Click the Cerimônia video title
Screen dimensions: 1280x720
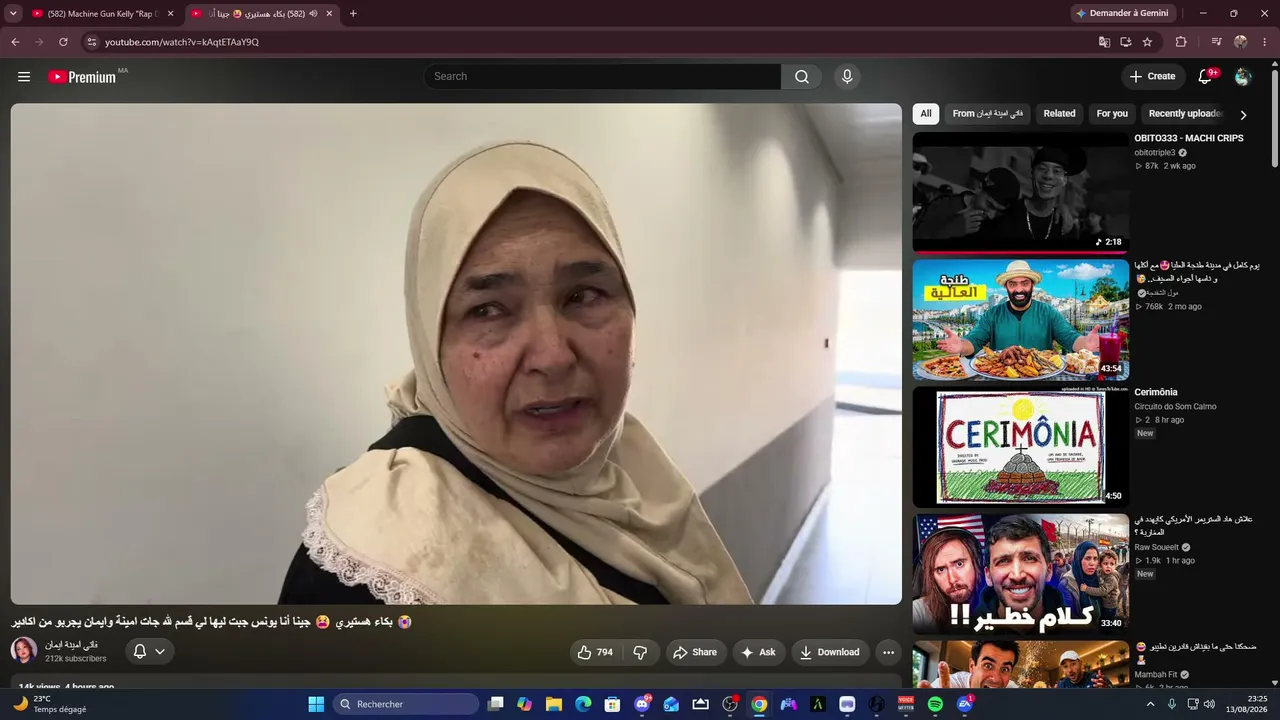(x=1156, y=393)
